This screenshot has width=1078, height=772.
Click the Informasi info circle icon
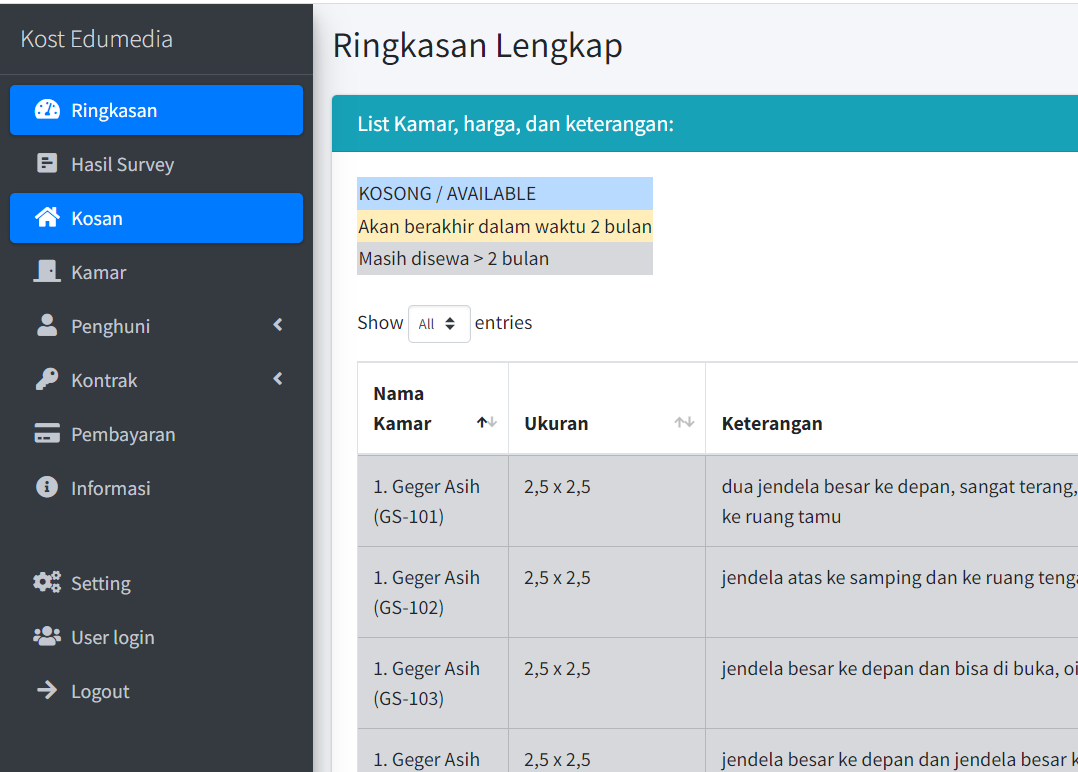[x=47, y=488]
